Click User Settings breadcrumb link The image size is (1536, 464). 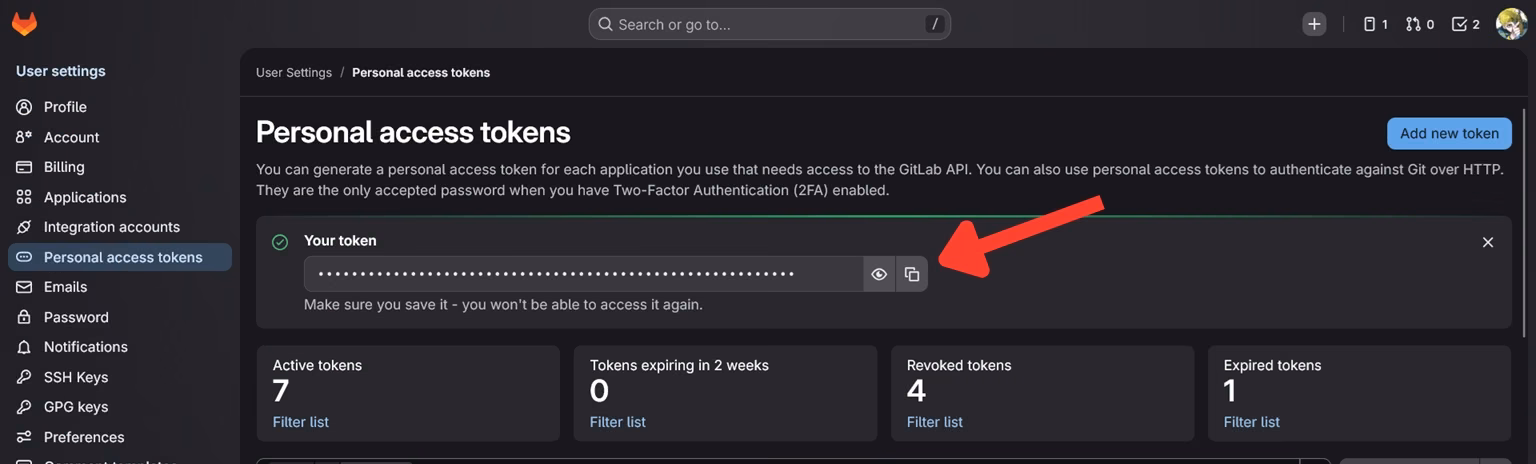point(294,72)
